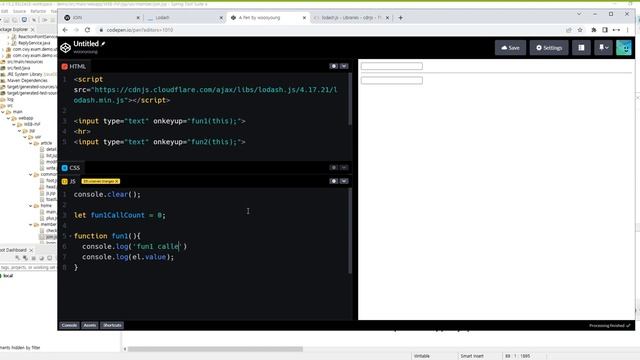
Task: Select the CSS editor tab
Action: coord(71,168)
